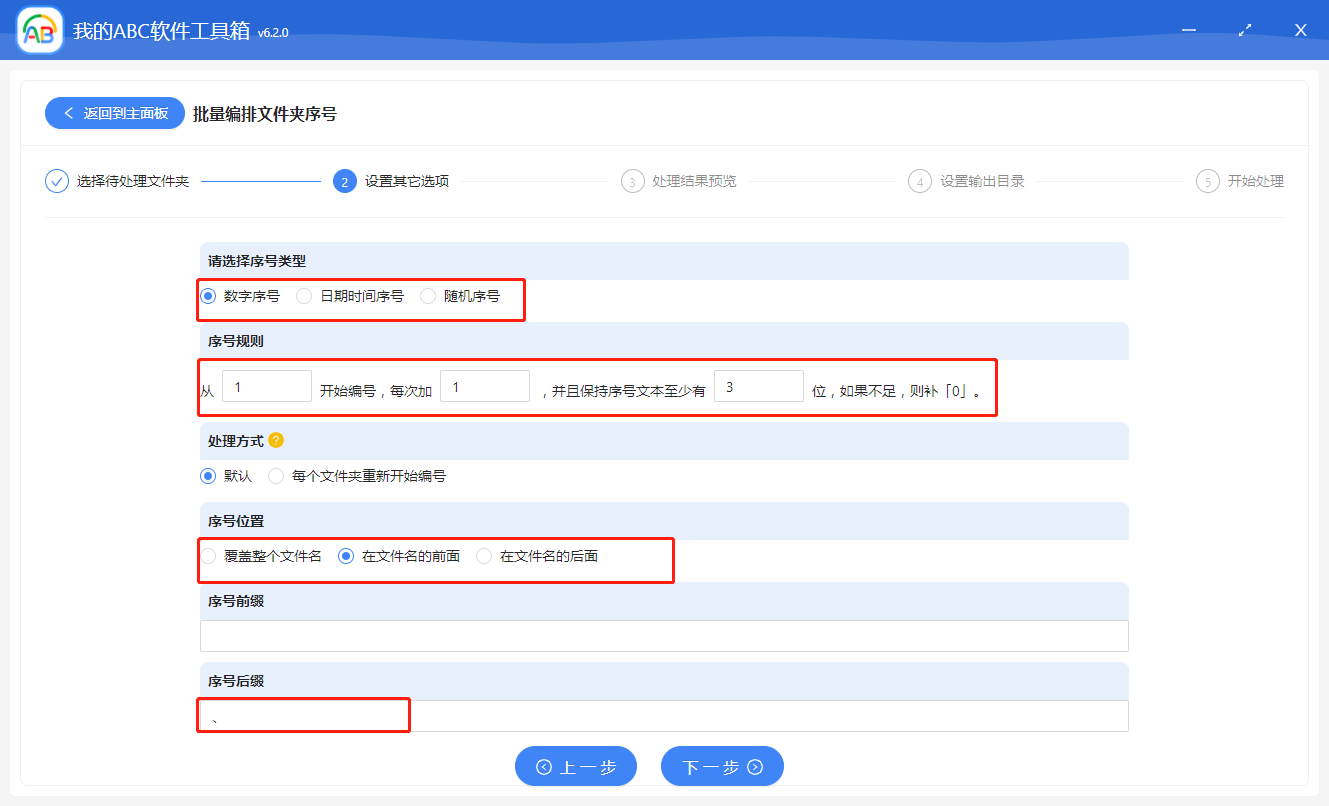Image resolution: width=1329 pixels, height=806 pixels.
Task: Click the completed checkmark on step 选择待处理文件夹
Action: point(56,181)
